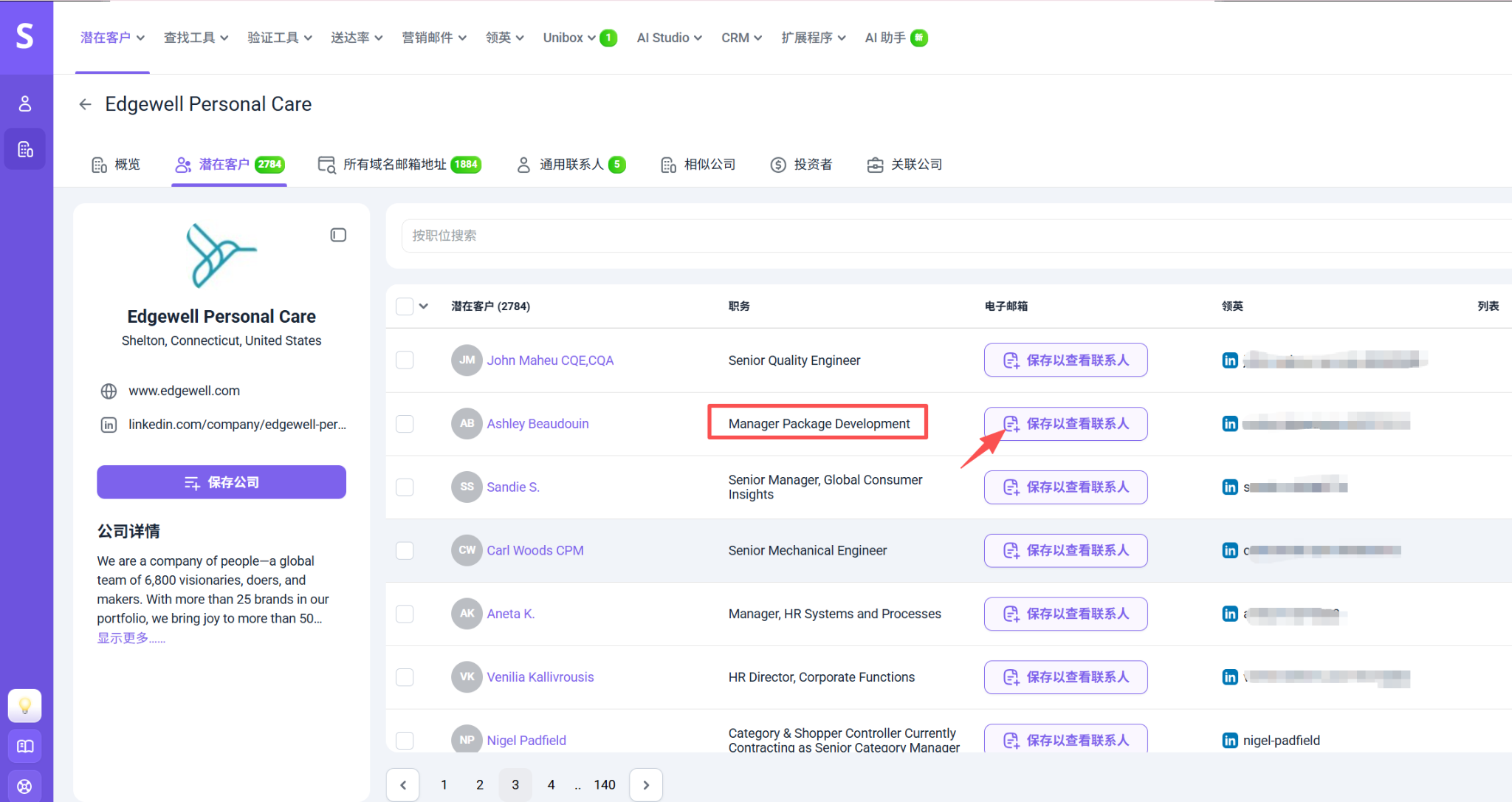Image resolution: width=1512 pixels, height=802 pixels.
Task: Click the 保存公司 button
Action: pos(221,482)
